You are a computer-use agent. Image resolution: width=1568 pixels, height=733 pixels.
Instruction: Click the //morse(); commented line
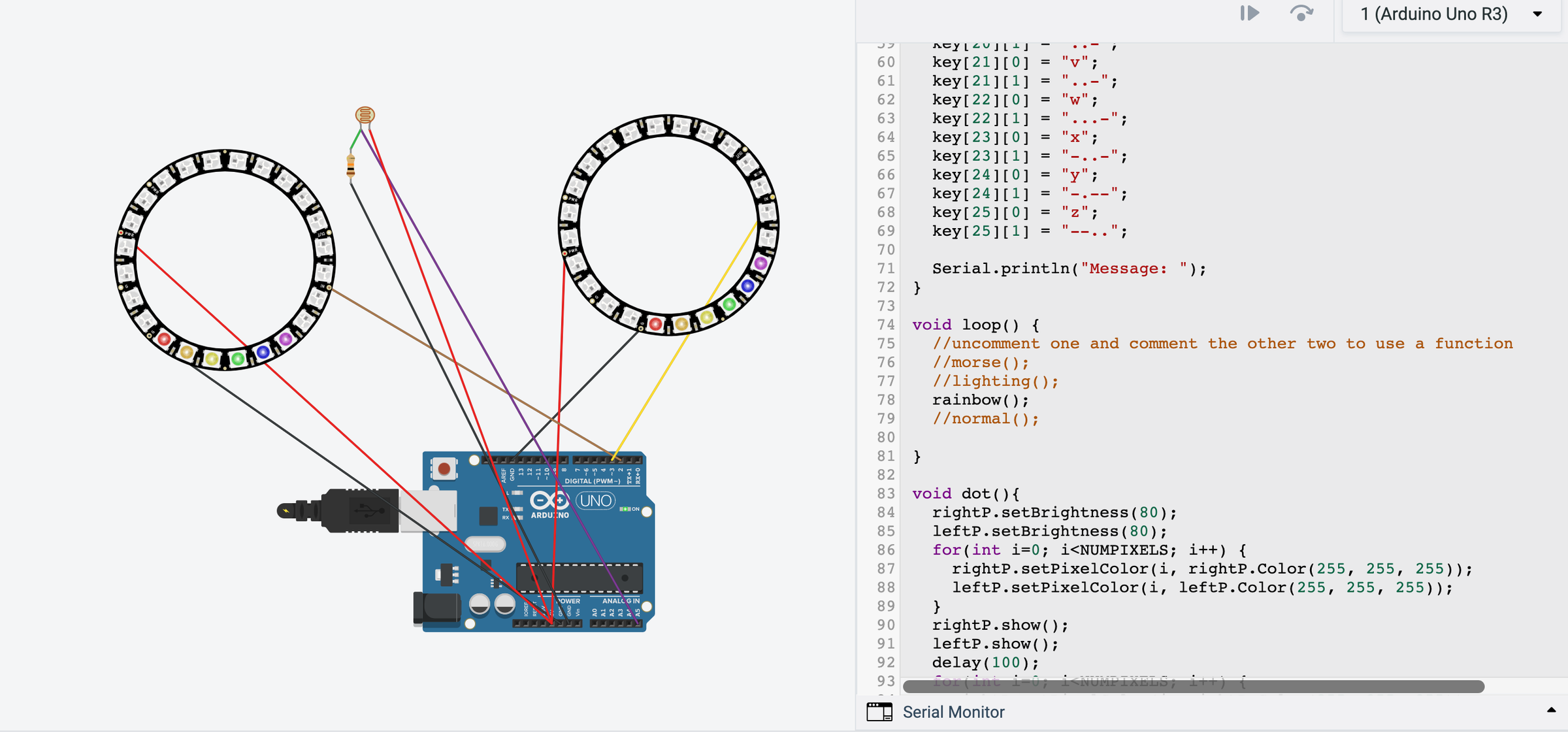click(980, 363)
